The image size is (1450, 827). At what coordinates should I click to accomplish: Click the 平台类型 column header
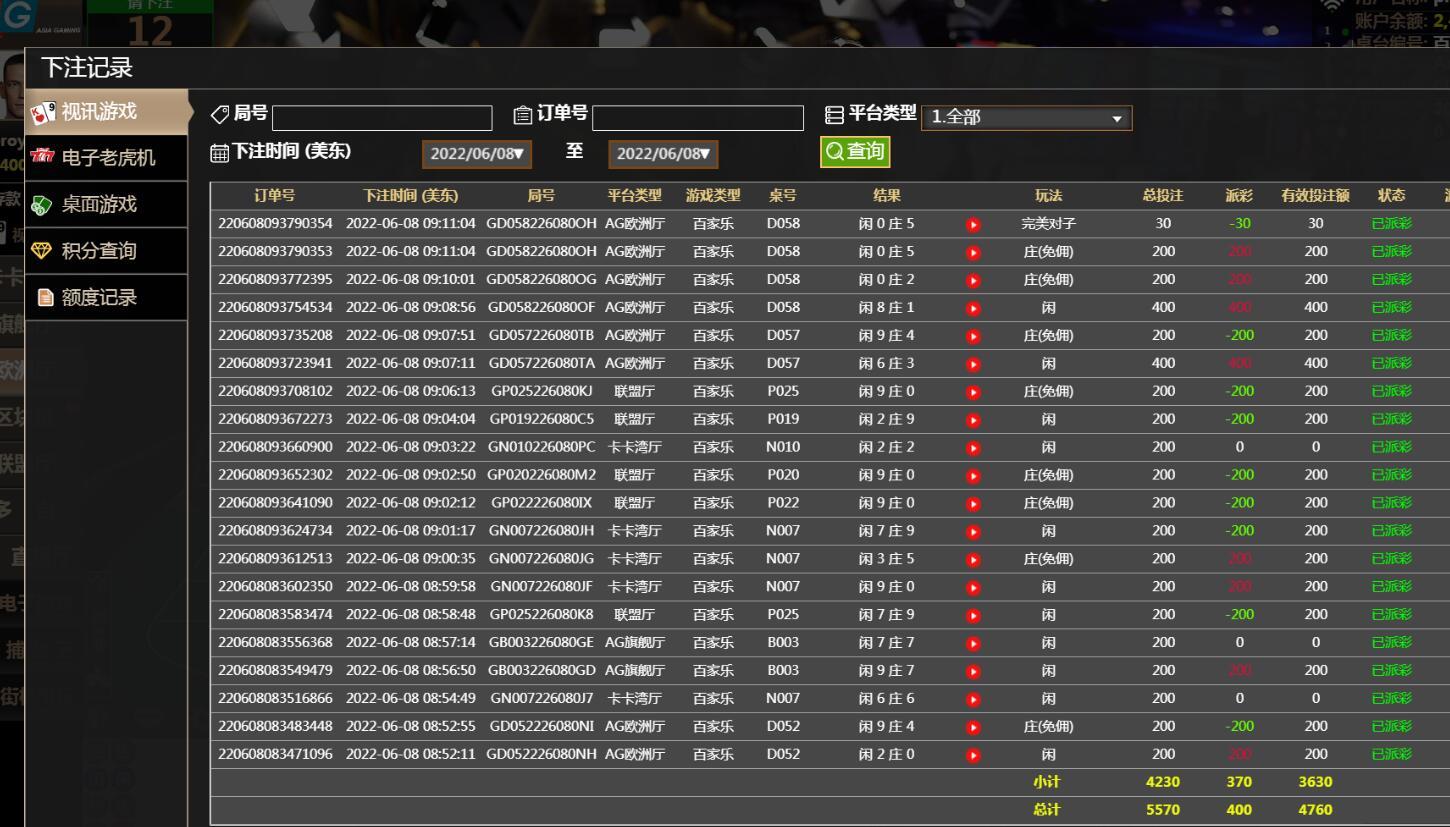pos(635,196)
